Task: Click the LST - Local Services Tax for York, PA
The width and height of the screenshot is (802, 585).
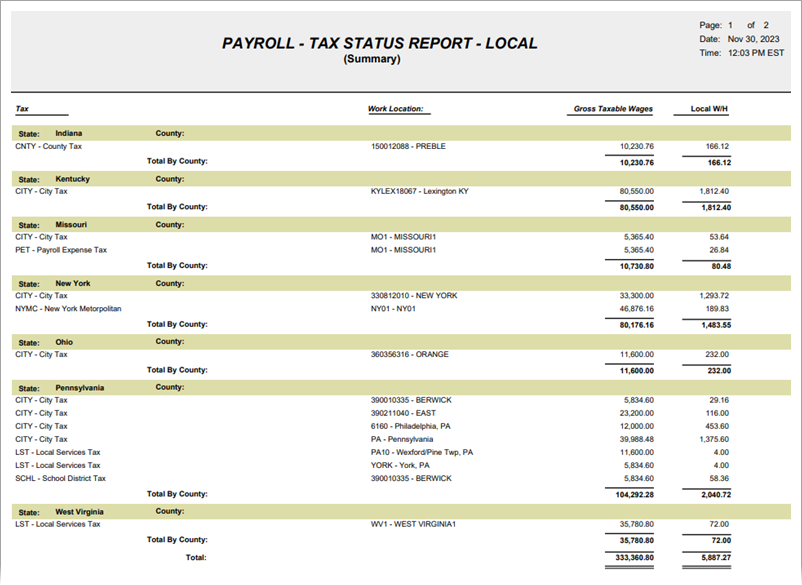Action: click(x=53, y=464)
